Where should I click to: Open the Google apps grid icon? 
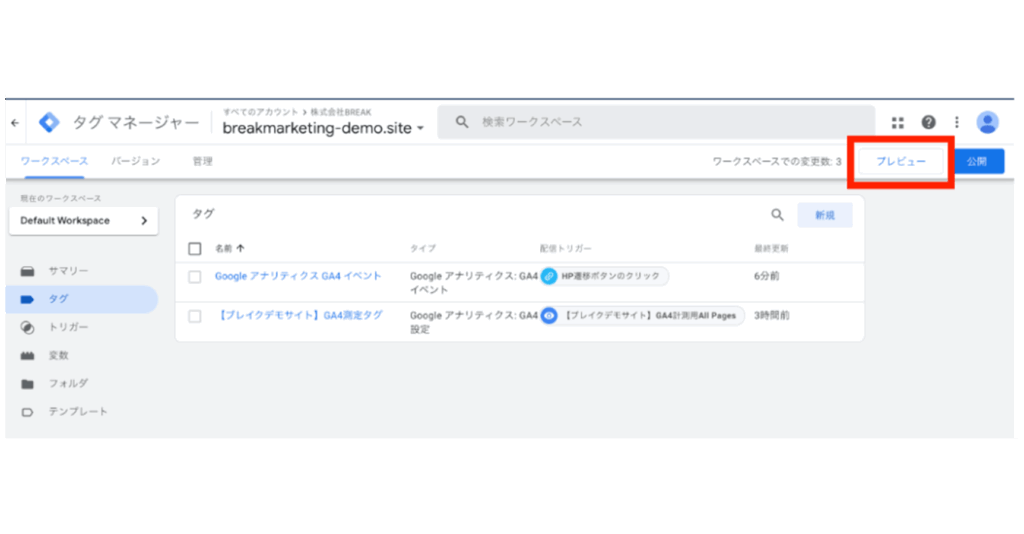[898, 122]
